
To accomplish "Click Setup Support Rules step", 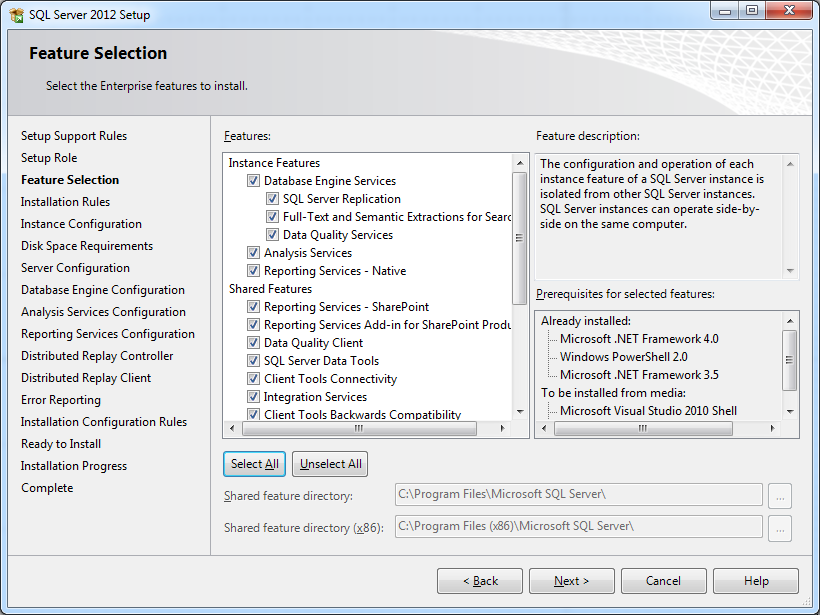I will [74, 136].
